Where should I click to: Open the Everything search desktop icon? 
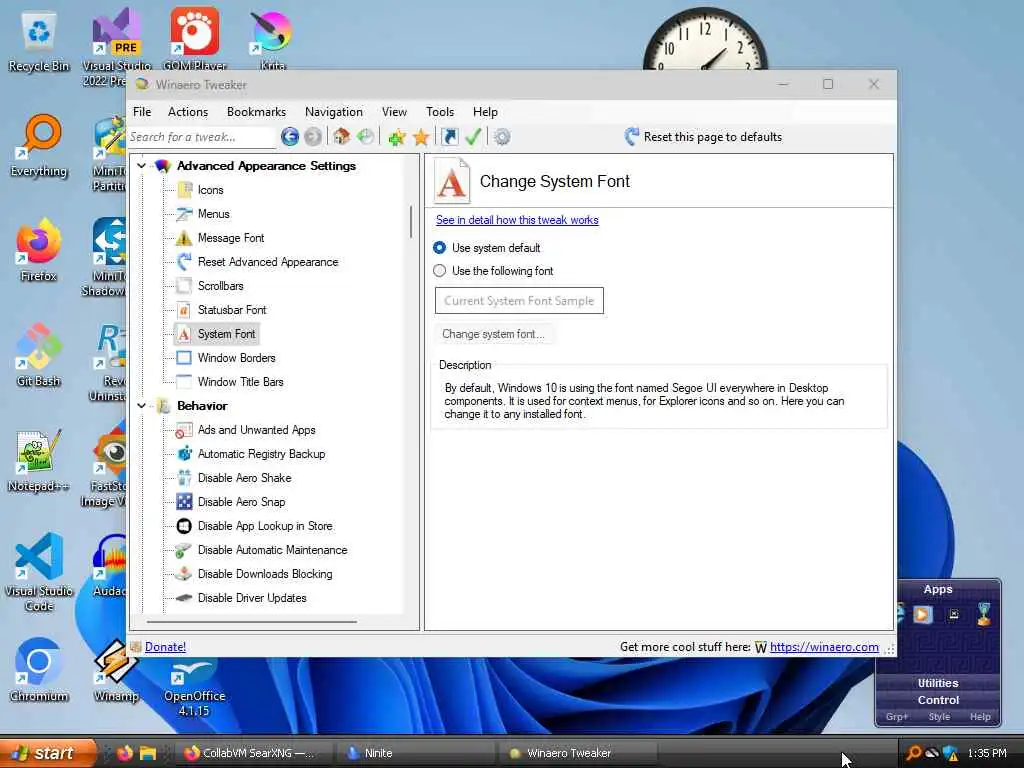(39, 146)
